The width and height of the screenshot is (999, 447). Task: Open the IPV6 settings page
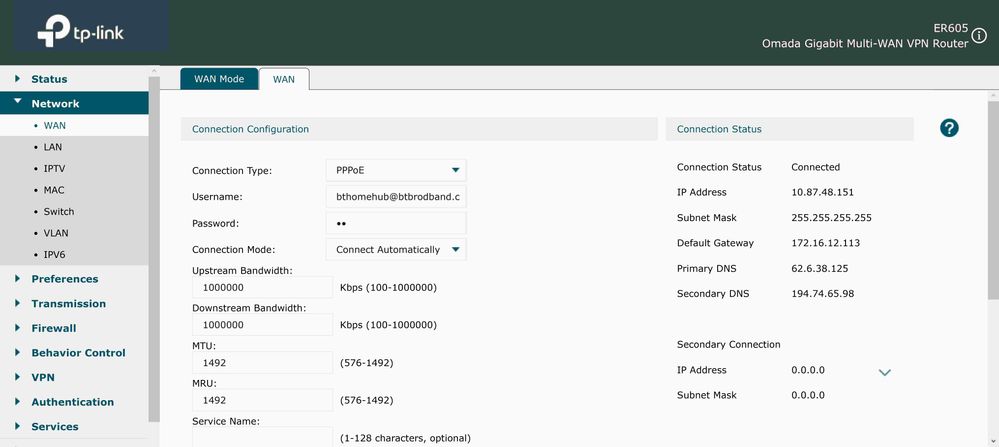click(x=55, y=255)
